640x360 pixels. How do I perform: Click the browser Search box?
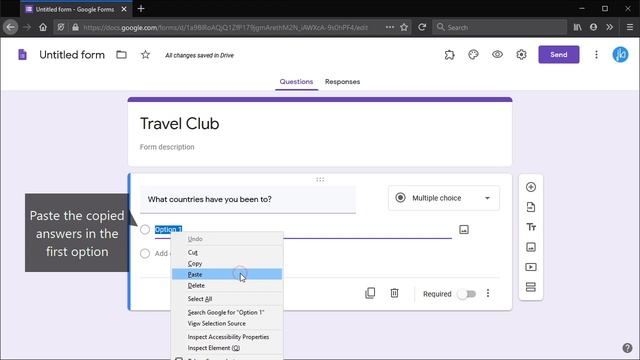(x=499, y=27)
